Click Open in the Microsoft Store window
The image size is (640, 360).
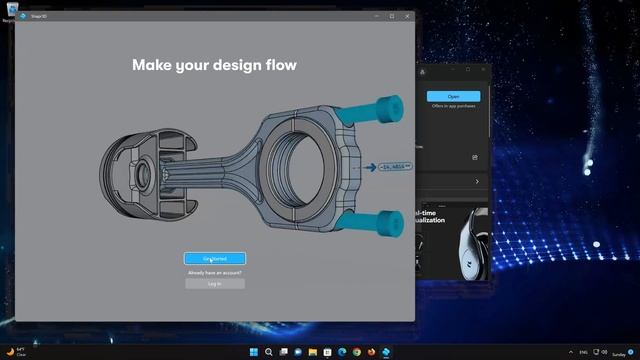(x=453, y=96)
